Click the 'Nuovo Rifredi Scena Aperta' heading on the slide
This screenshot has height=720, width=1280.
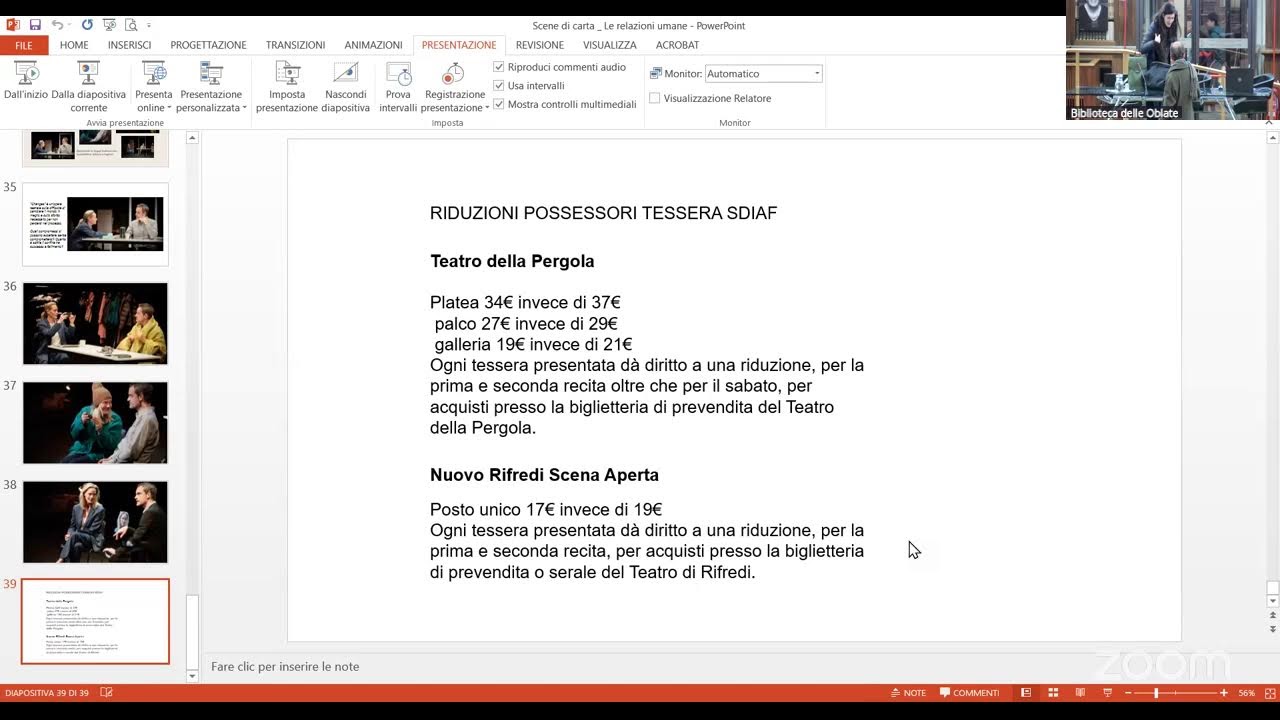(x=544, y=475)
